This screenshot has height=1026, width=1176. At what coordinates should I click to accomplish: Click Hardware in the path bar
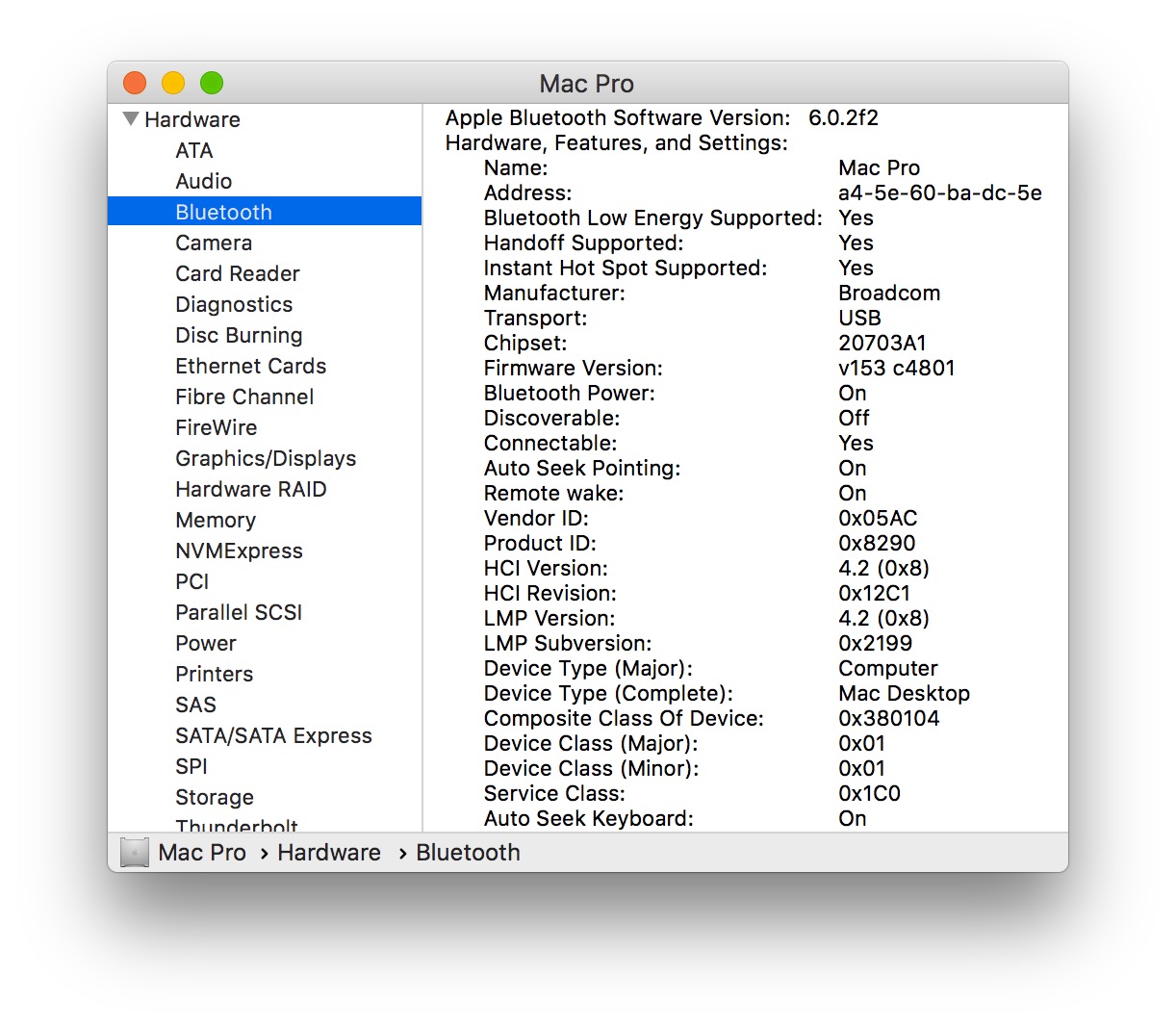click(x=329, y=853)
